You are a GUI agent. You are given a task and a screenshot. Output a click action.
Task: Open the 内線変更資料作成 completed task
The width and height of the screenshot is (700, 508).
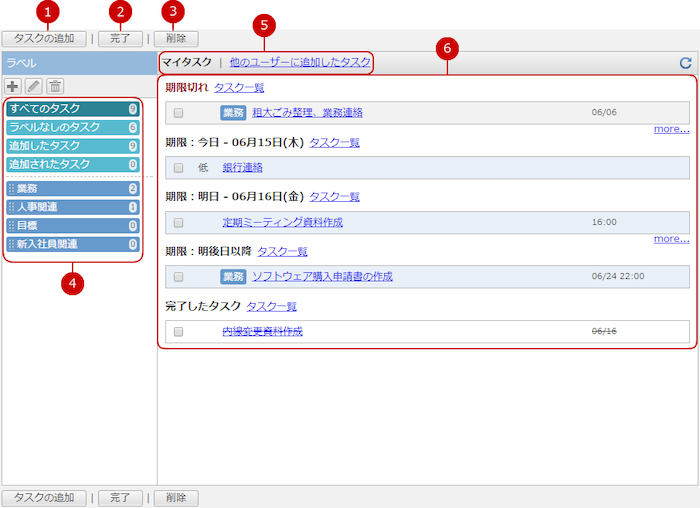coord(262,331)
